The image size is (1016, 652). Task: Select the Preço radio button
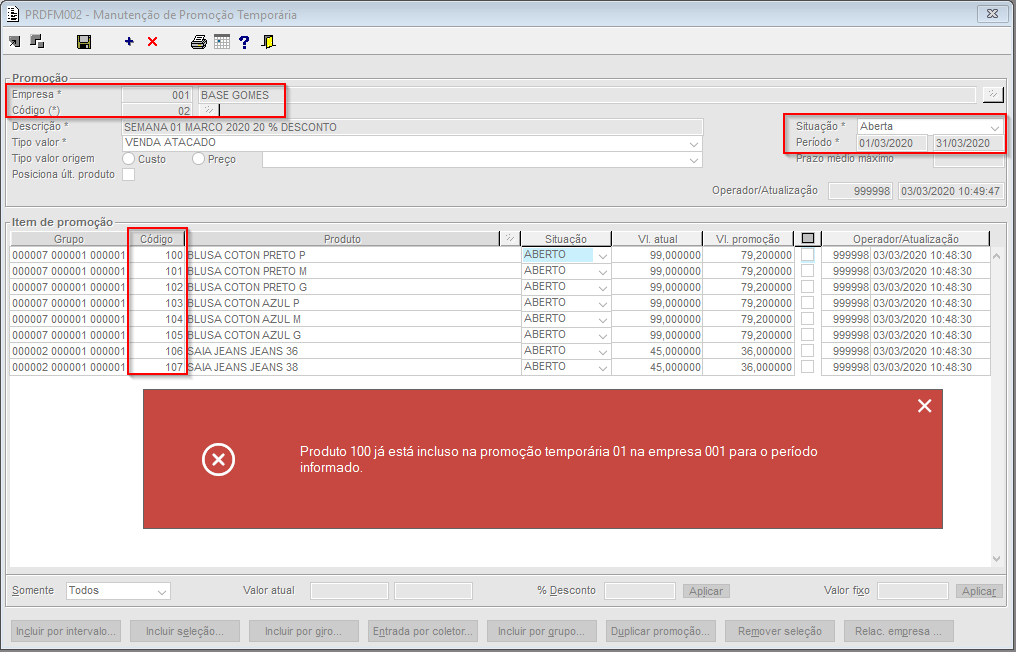[x=198, y=159]
